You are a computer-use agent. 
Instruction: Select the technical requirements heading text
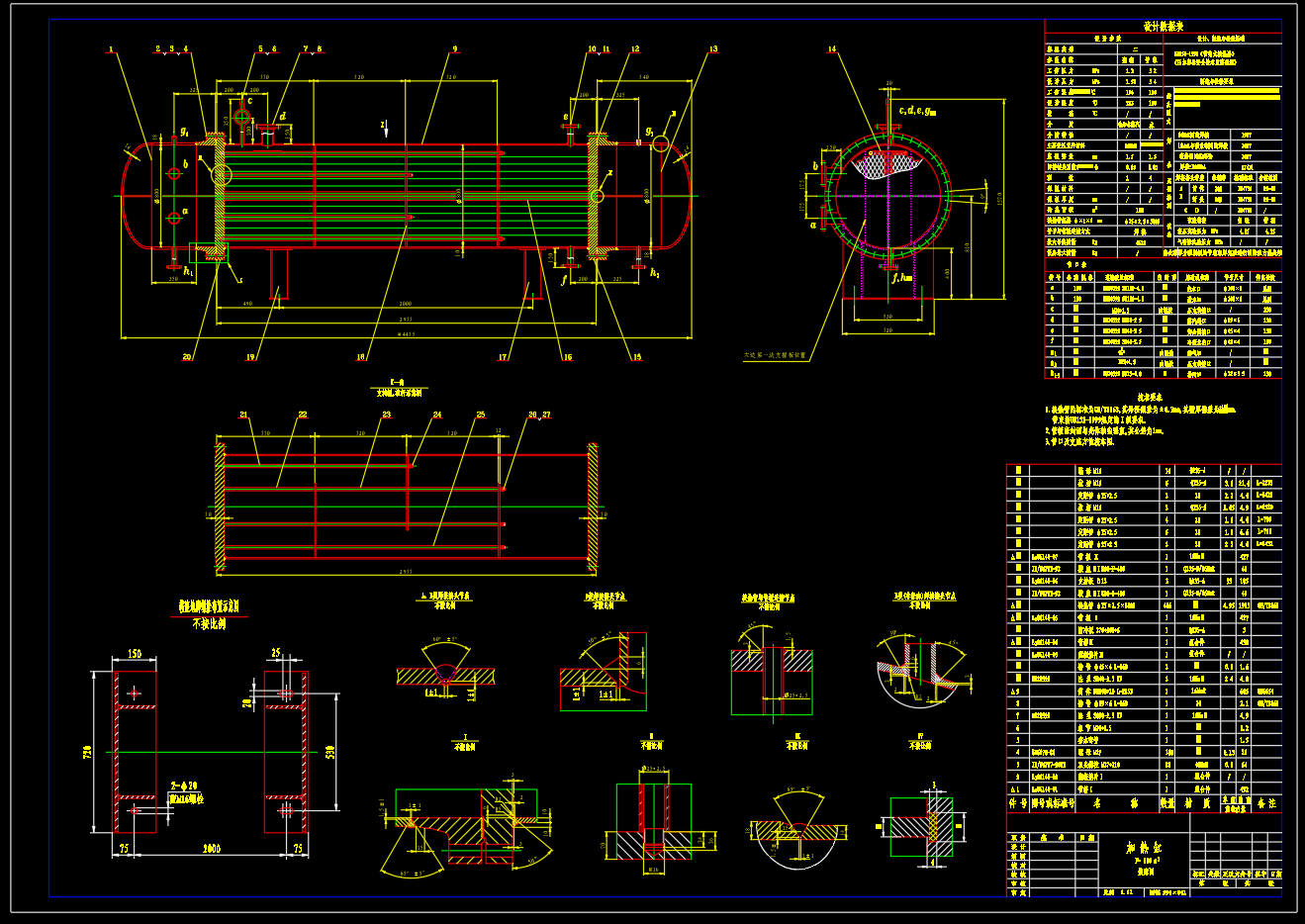(1163, 396)
